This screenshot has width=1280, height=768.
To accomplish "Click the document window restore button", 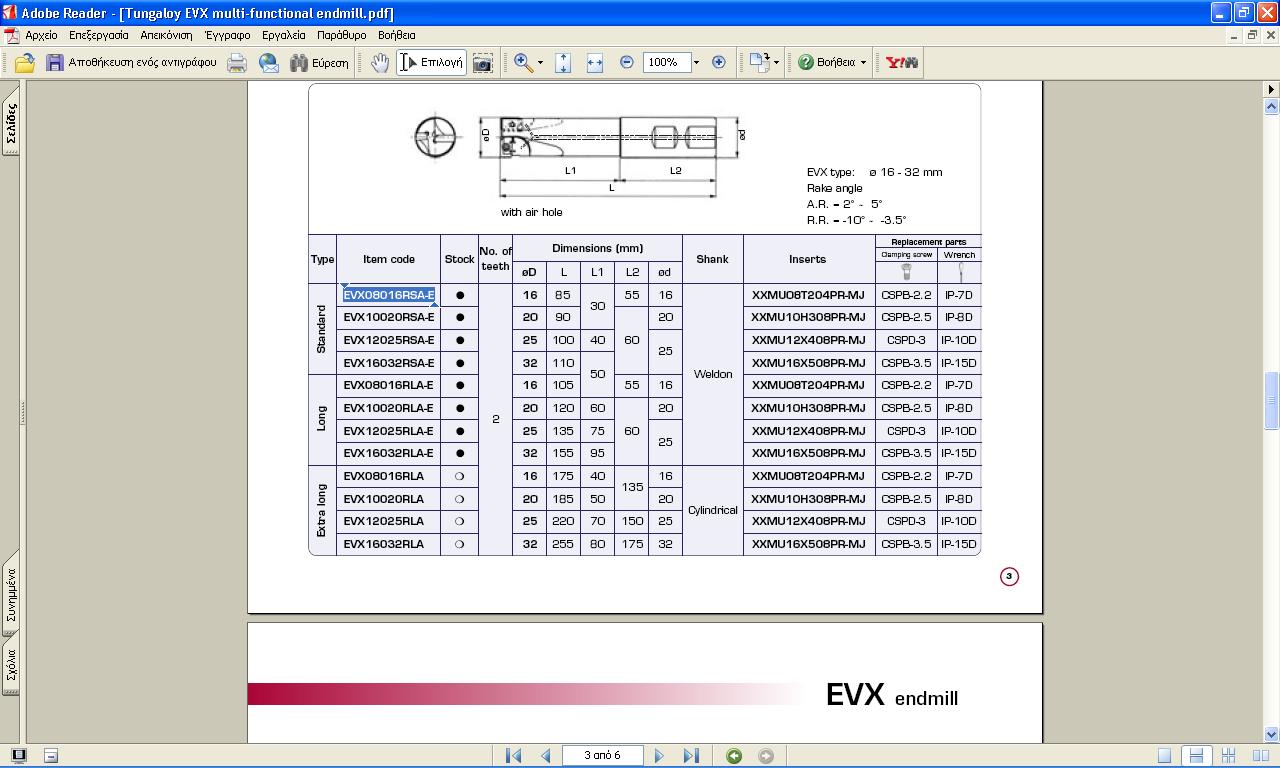I will pyautogui.click(x=1252, y=35).
